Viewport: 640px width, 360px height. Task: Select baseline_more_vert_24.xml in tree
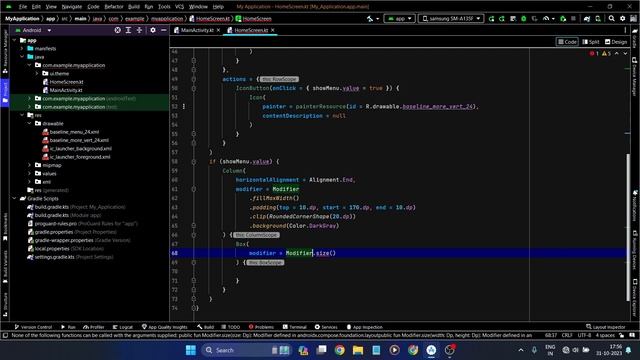[79, 140]
